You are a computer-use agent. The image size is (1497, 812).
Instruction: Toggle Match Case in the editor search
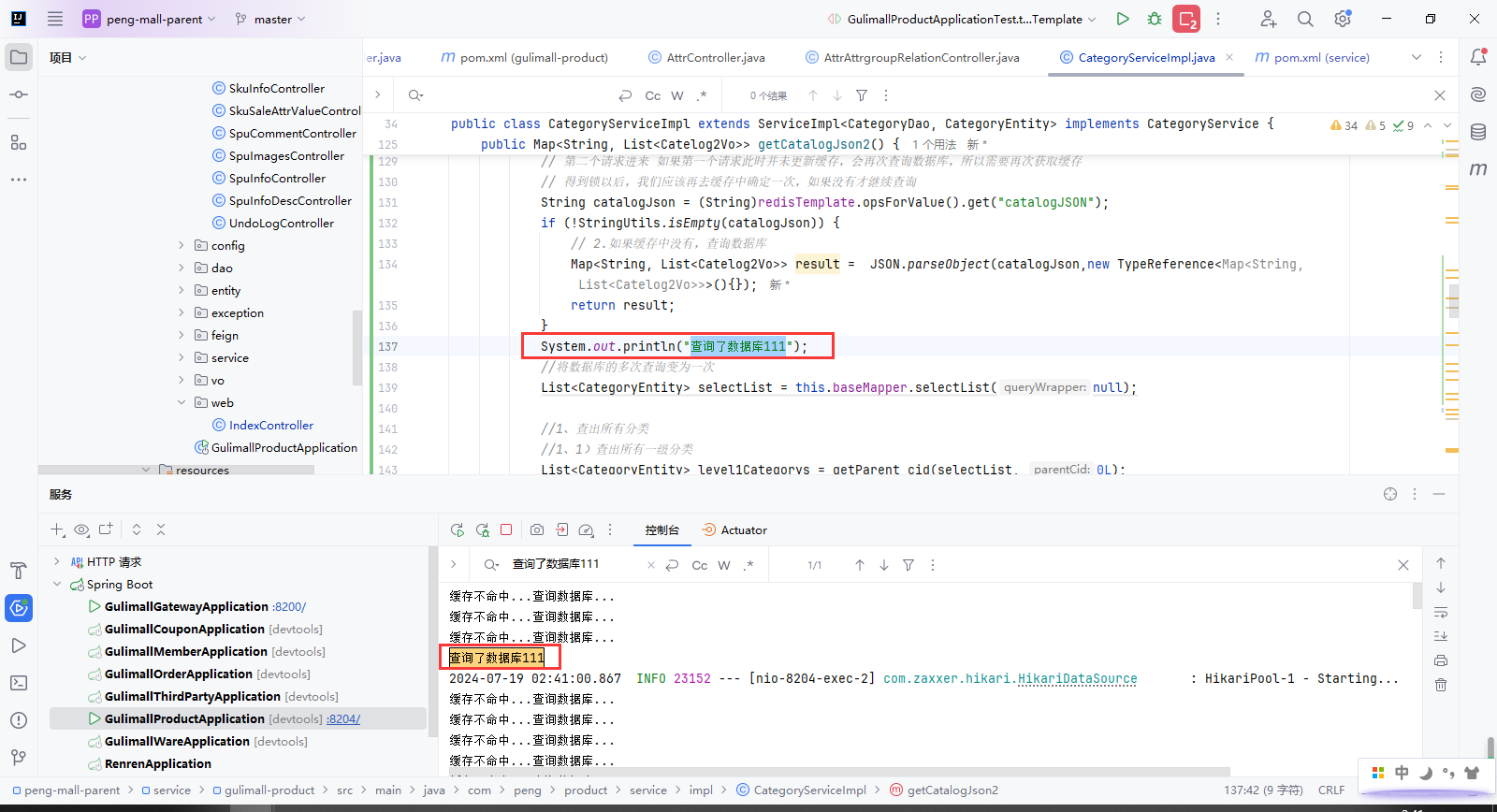tap(653, 95)
